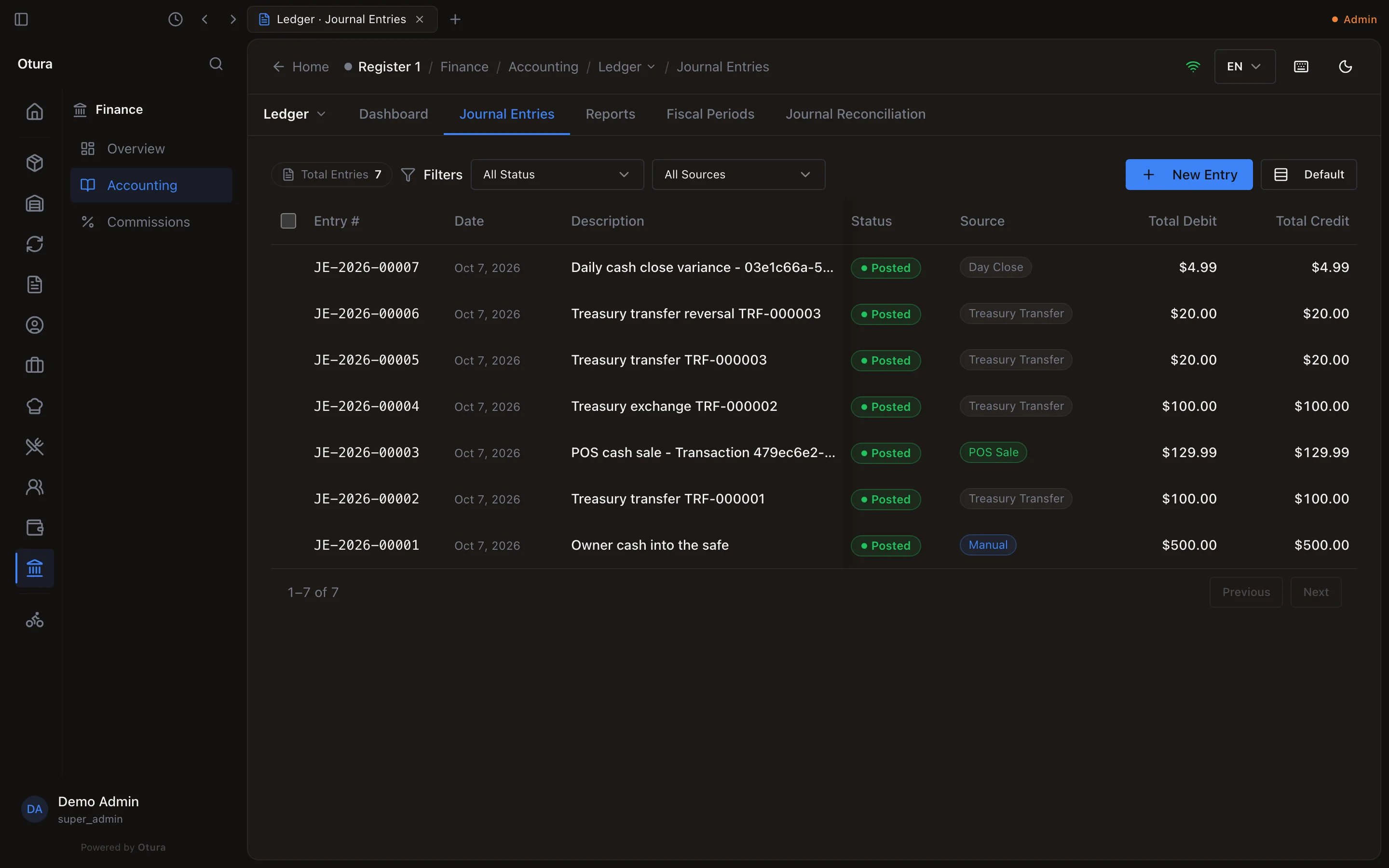This screenshot has height=868, width=1389.
Task: Click the New Entry button
Action: coord(1189,175)
